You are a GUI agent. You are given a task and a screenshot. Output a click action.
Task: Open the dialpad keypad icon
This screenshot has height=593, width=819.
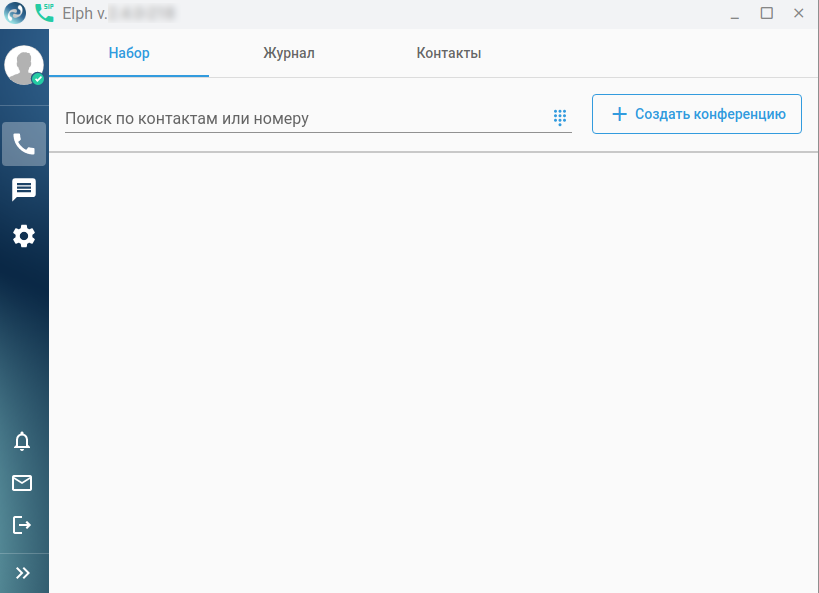560,118
